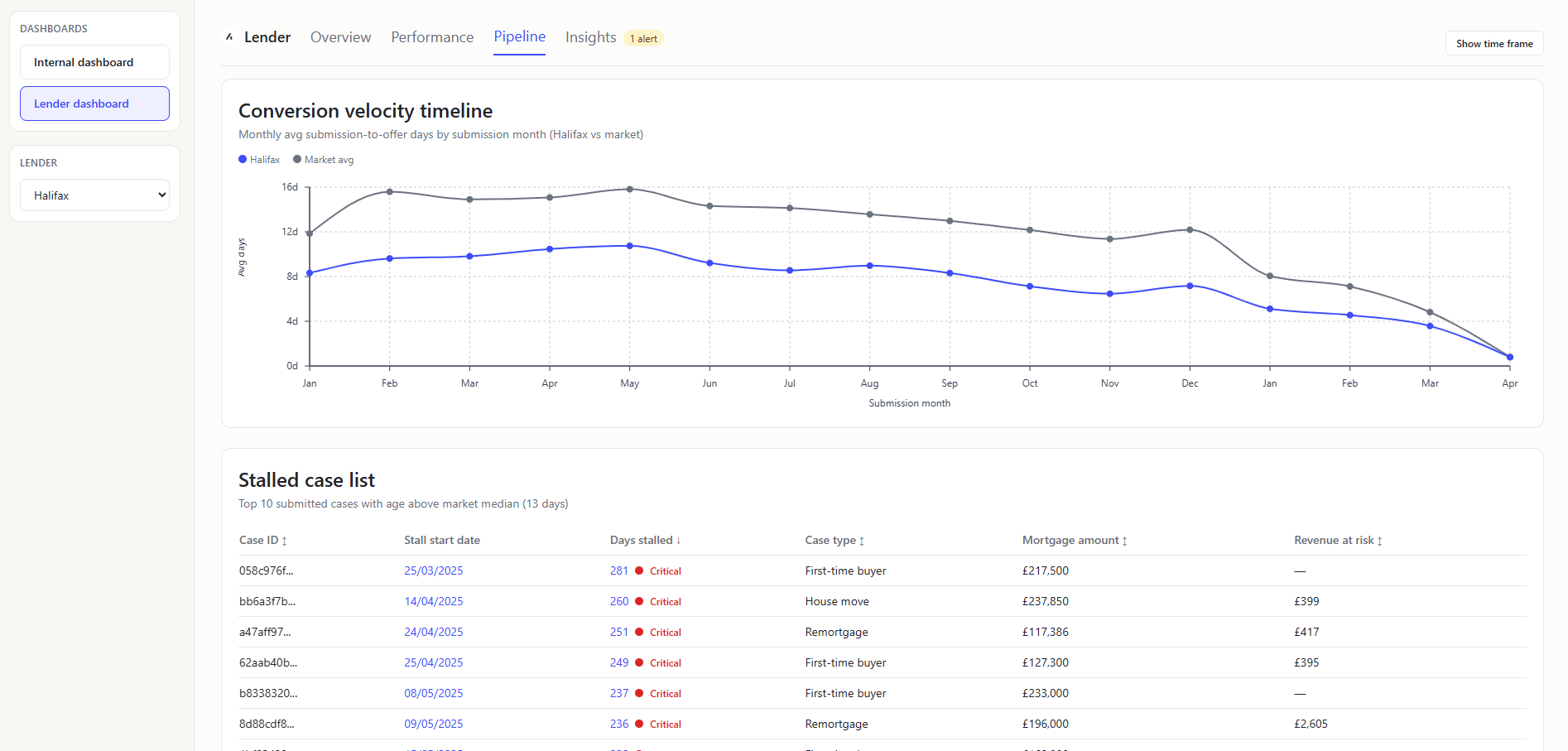Toggle sort order on Stall start date column
1568x751 pixels.
coord(442,540)
